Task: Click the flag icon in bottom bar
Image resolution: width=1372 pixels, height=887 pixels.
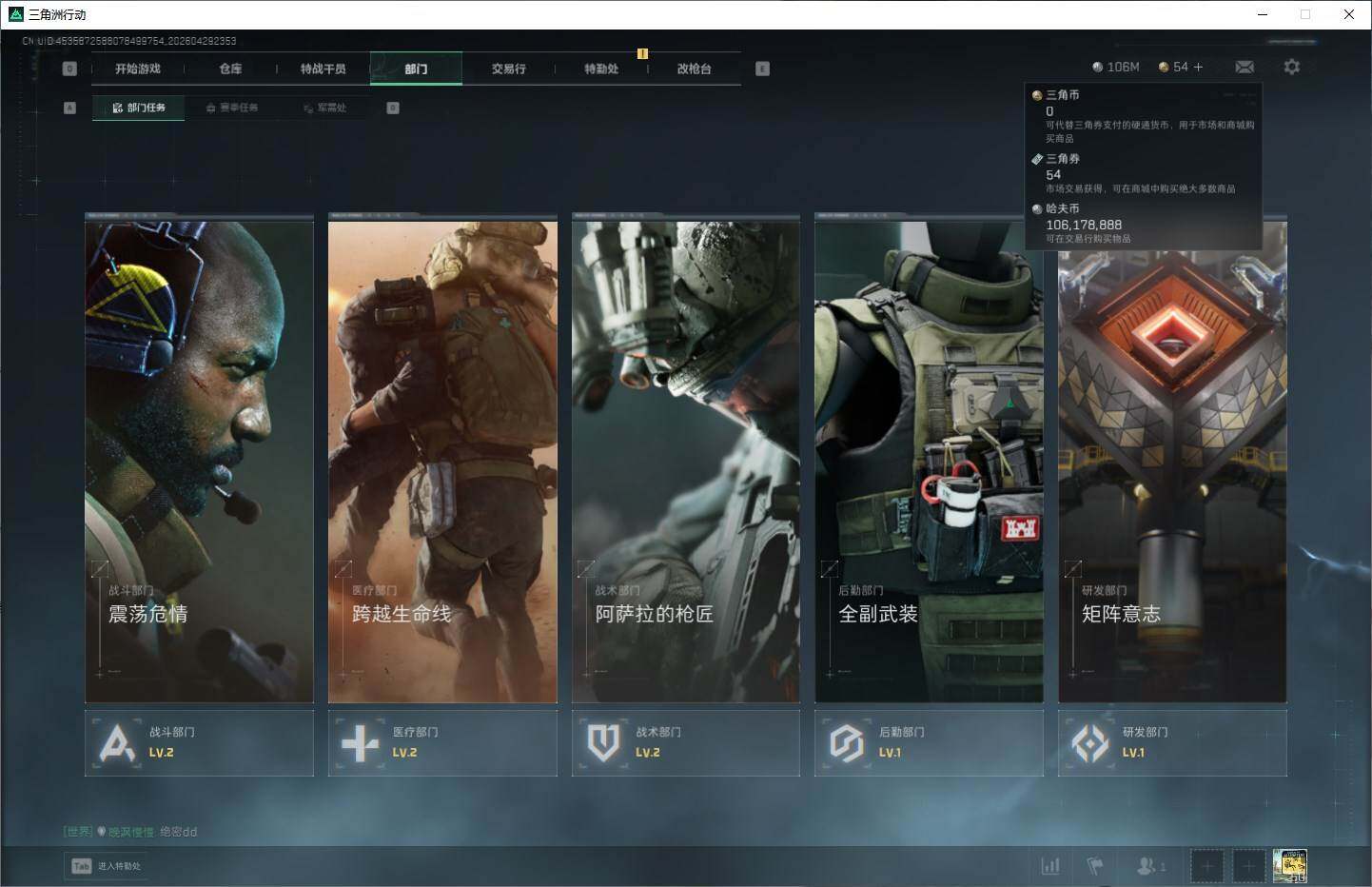Action: [x=1095, y=866]
